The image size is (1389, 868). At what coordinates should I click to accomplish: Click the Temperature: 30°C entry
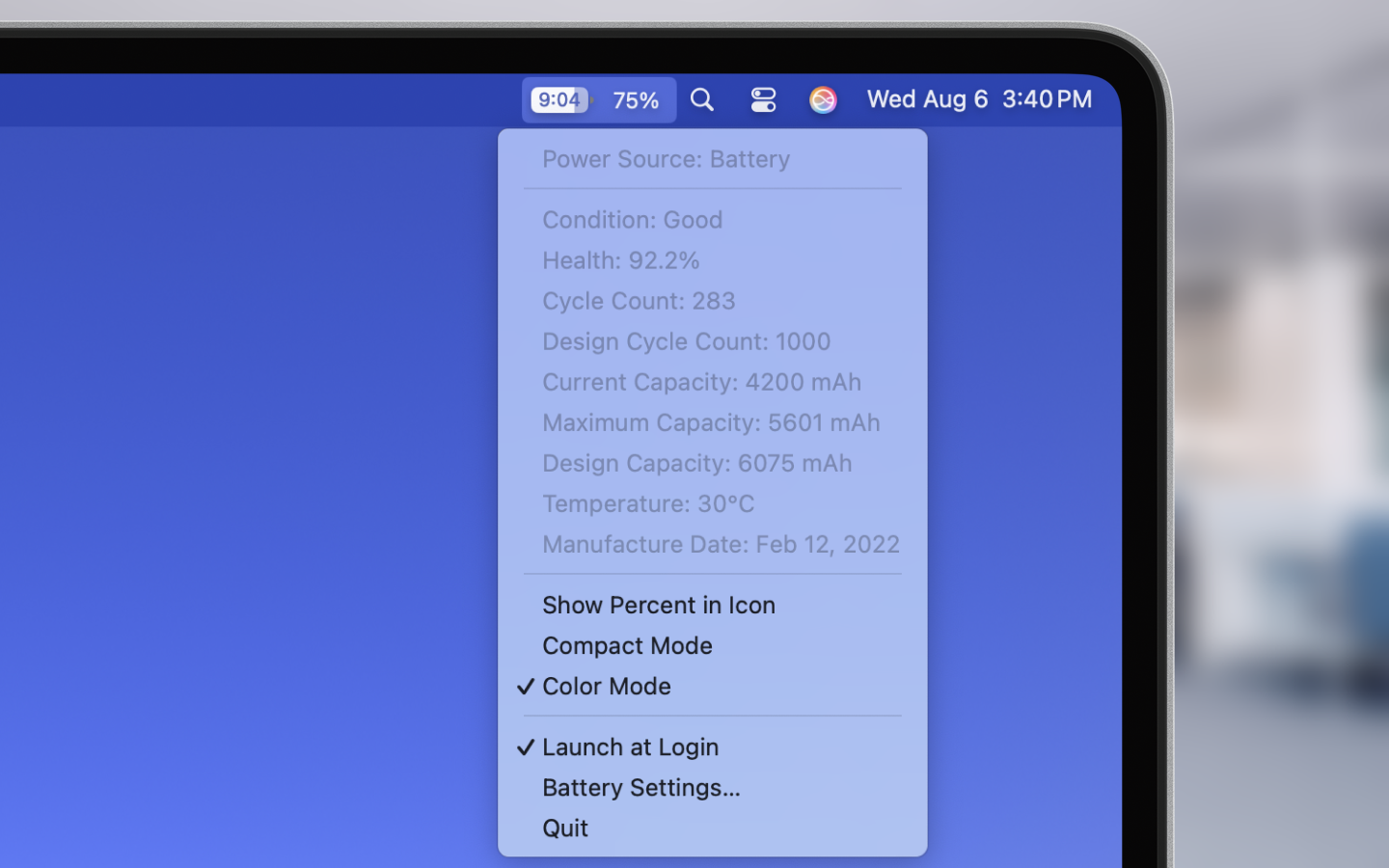click(x=648, y=503)
